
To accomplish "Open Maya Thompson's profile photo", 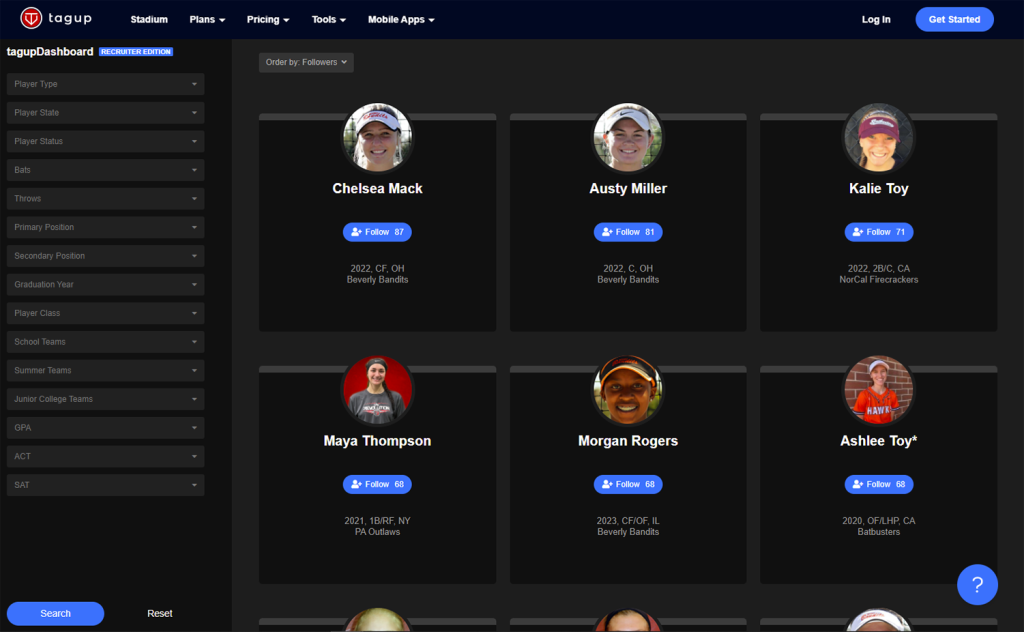I will (x=377, y=390).
